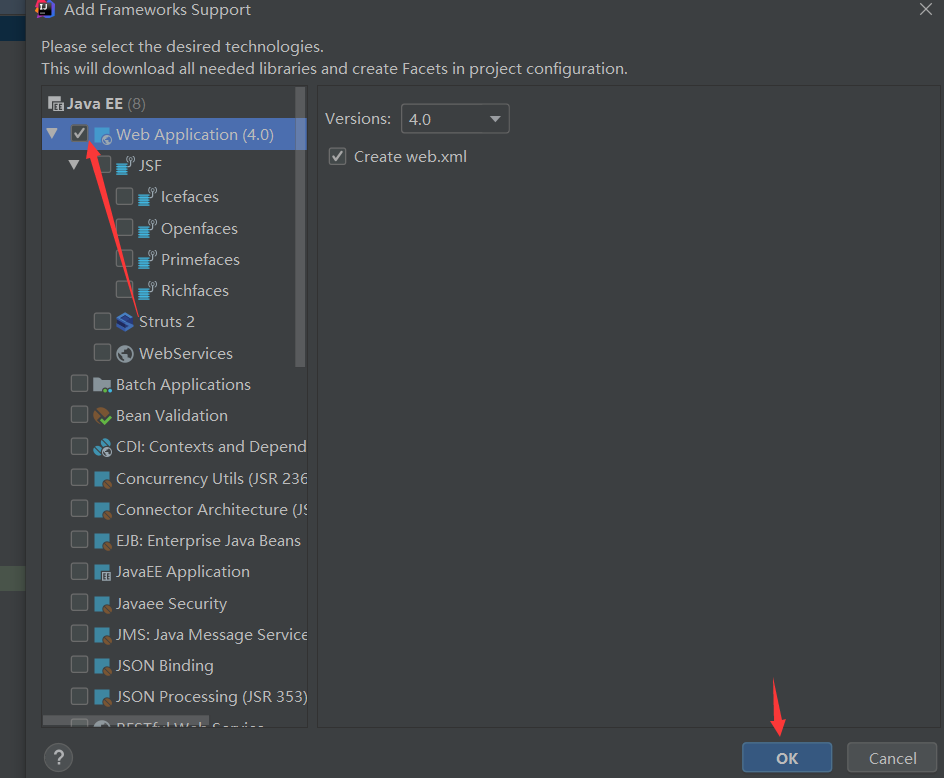Click the Connector Architecture icon
This screenshot has width=944, height=778.
coord(103,511)
